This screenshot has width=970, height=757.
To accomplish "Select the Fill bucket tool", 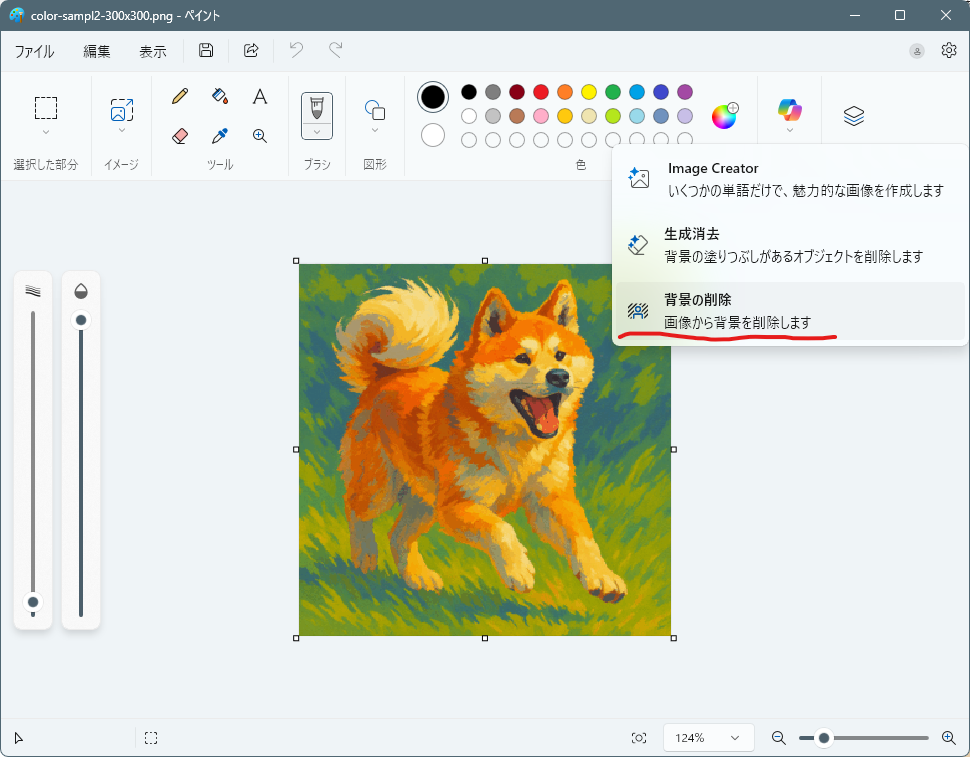I will click(220, 96).
